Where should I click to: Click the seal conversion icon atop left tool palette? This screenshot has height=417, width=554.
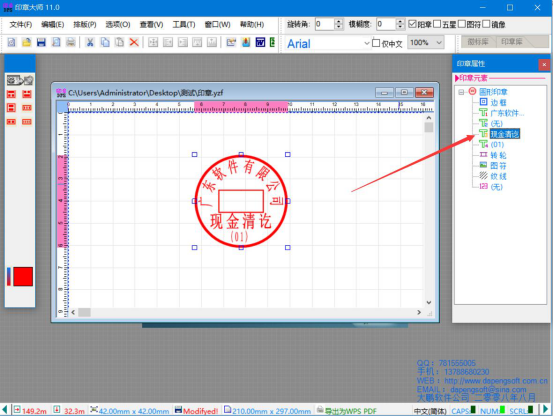pos(20,80)
